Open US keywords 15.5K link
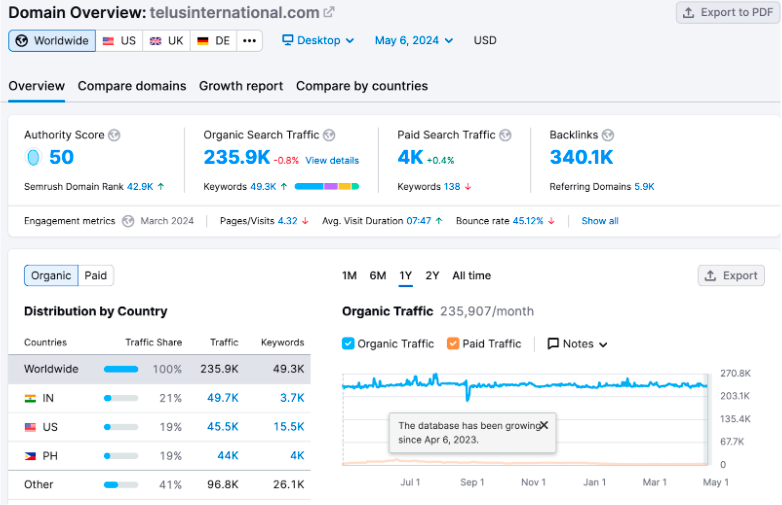782x505 pixels. pyautogui.click(x=289, y=427)
